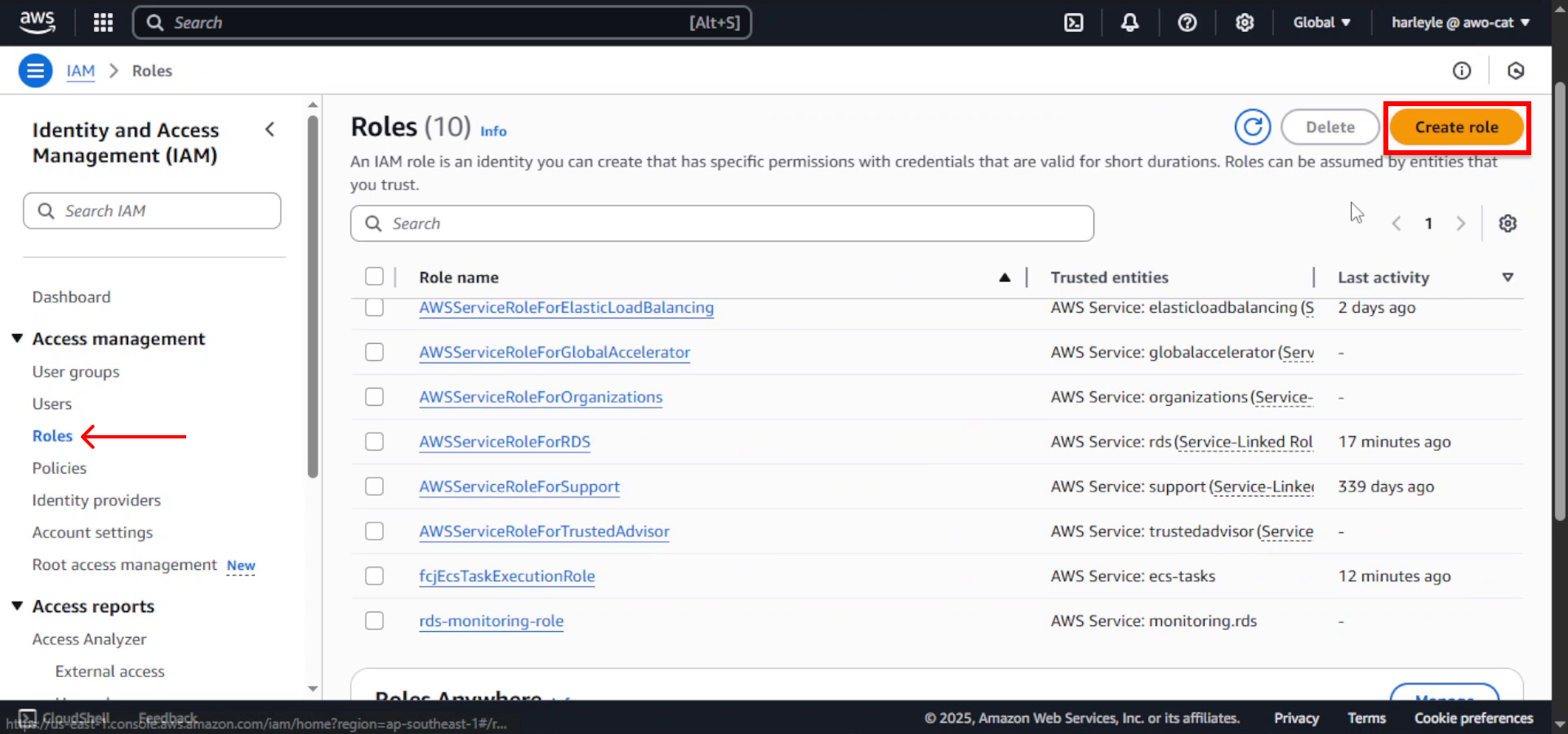Open the AWSServiceRoleForOrganizations link
The image size is (1568, 734).
(541, 397)
